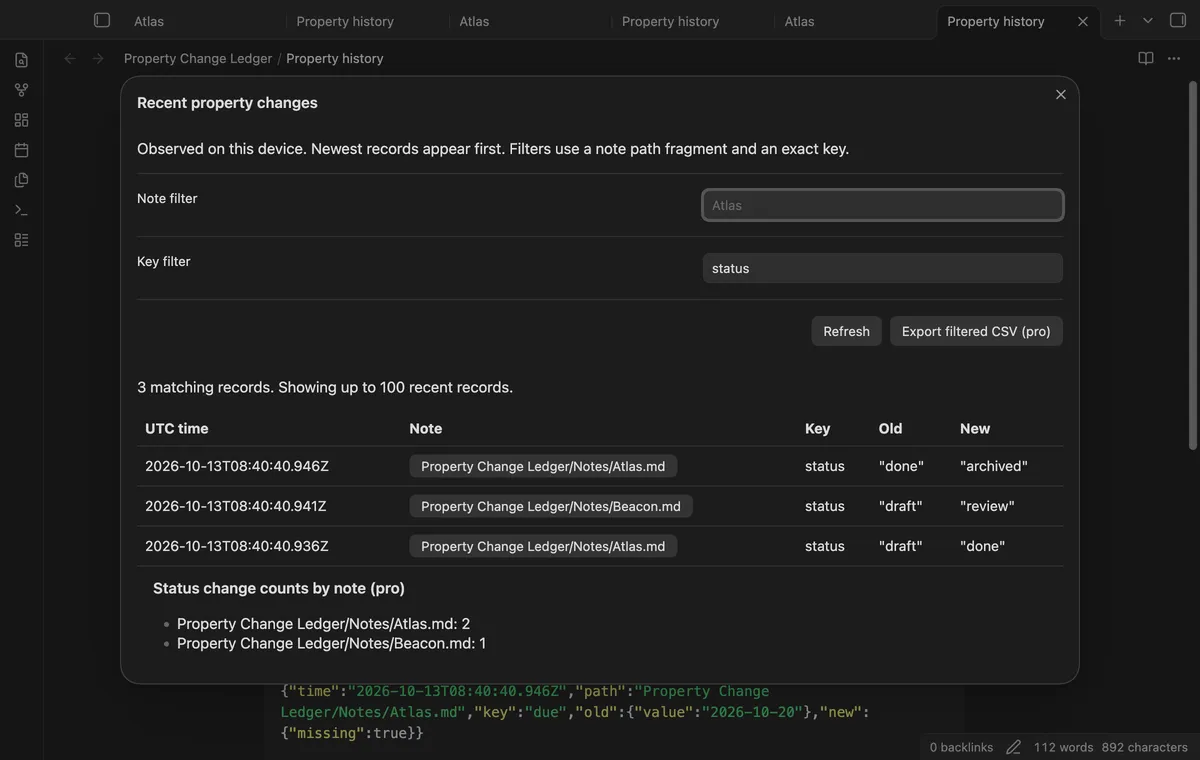Click the pencil editing mode status icon
The height and width of the screenshot is (760, 1200).
click(x=1013, y=747)
